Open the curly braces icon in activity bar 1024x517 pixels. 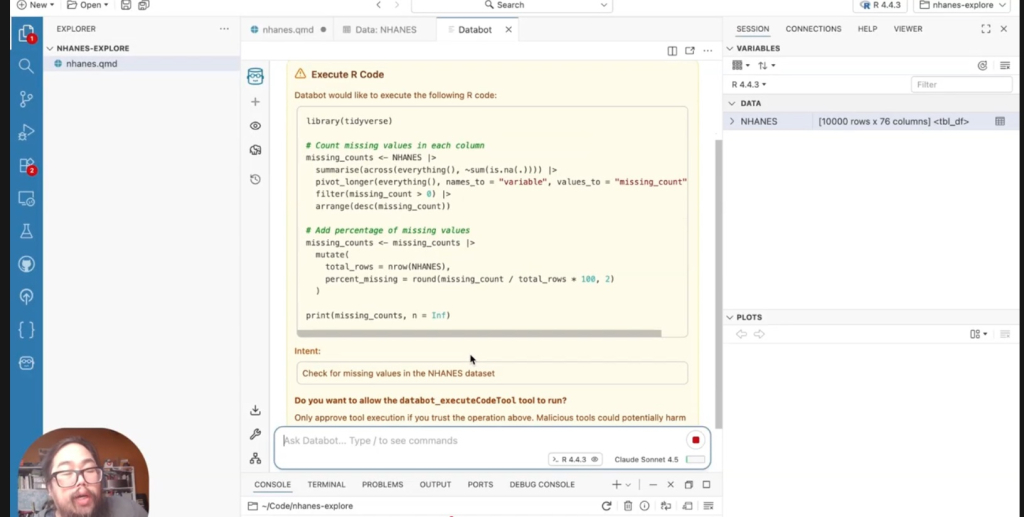click(26, 330)
